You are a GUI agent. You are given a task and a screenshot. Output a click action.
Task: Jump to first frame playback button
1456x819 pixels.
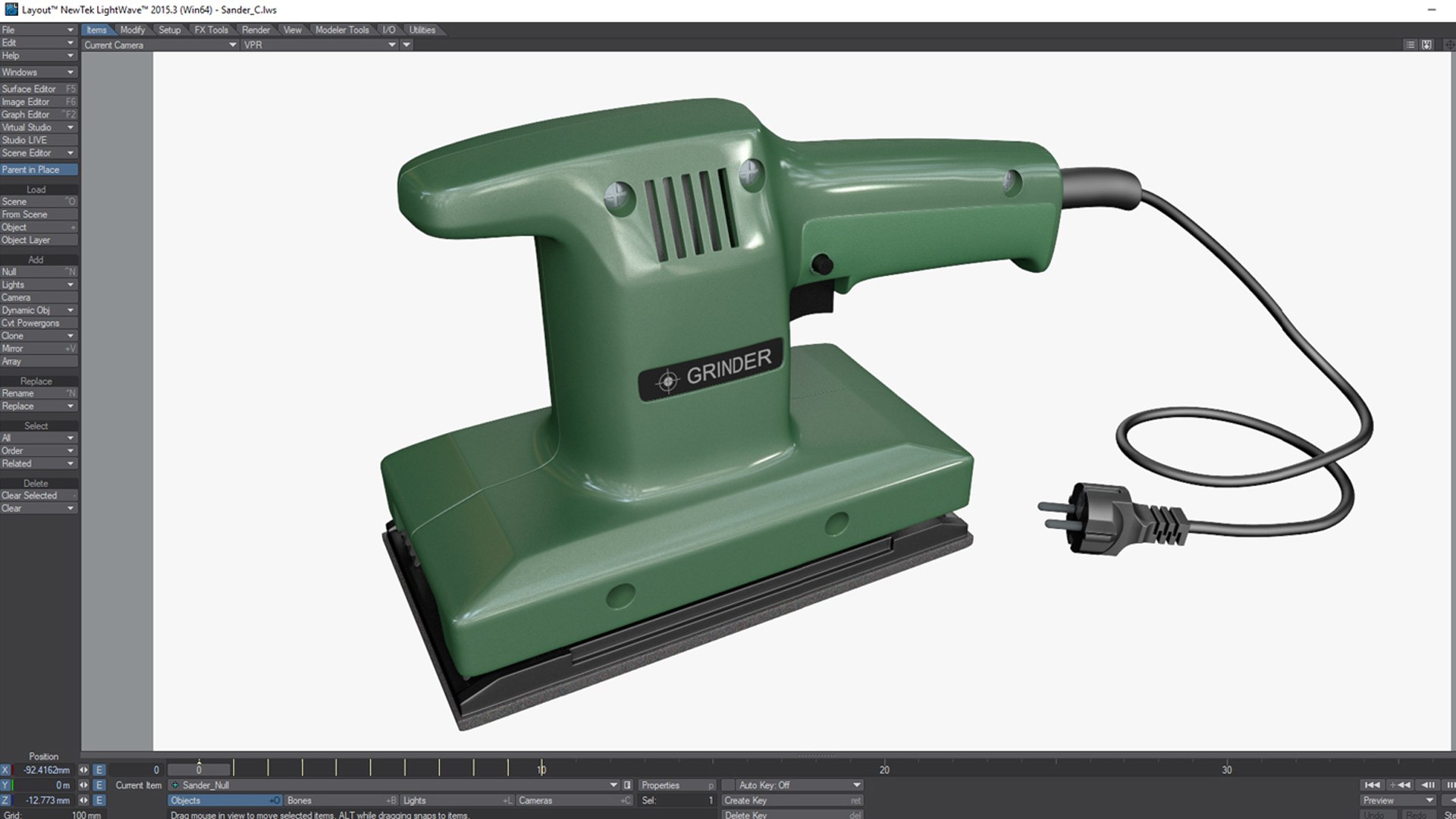coord(1371,785)
